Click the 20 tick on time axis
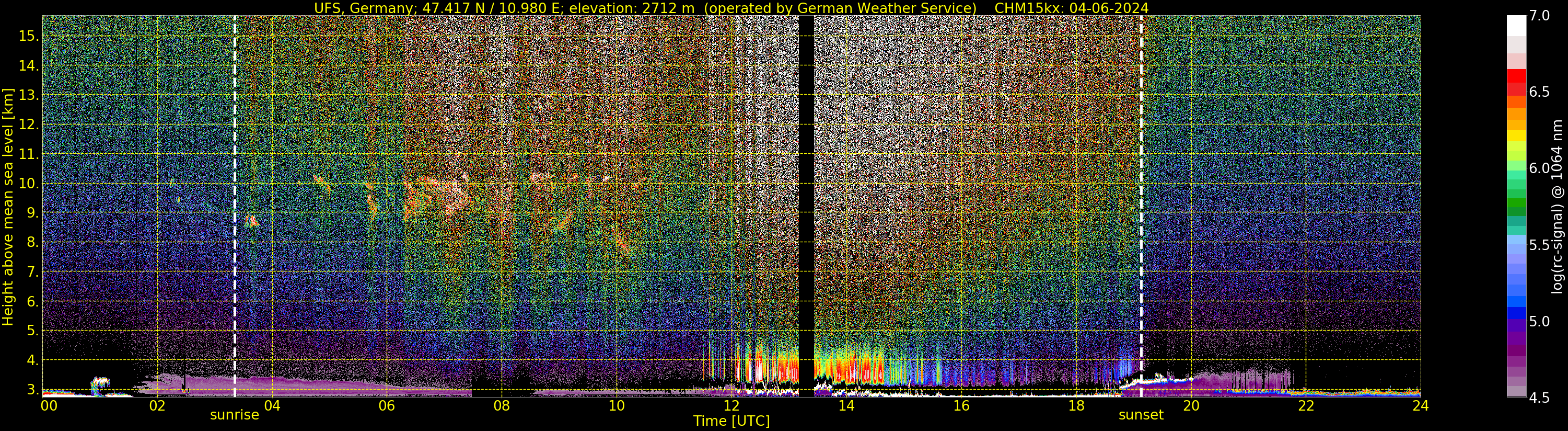Viewport: 1568px width, 431px height. click(1191, 405)
